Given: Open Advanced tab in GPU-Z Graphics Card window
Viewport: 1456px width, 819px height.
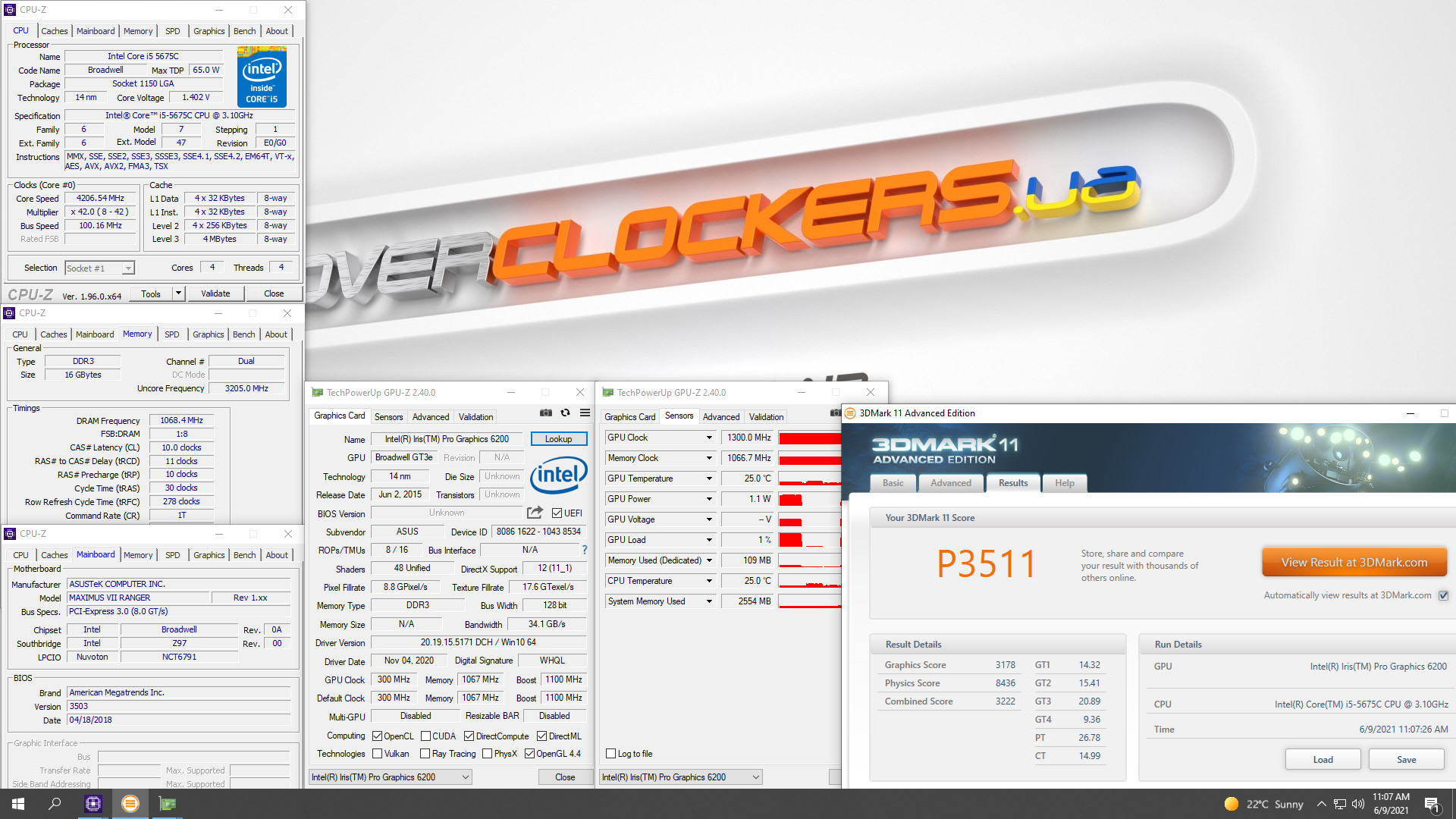Looking at the screenshot, I should pos(431,417).
